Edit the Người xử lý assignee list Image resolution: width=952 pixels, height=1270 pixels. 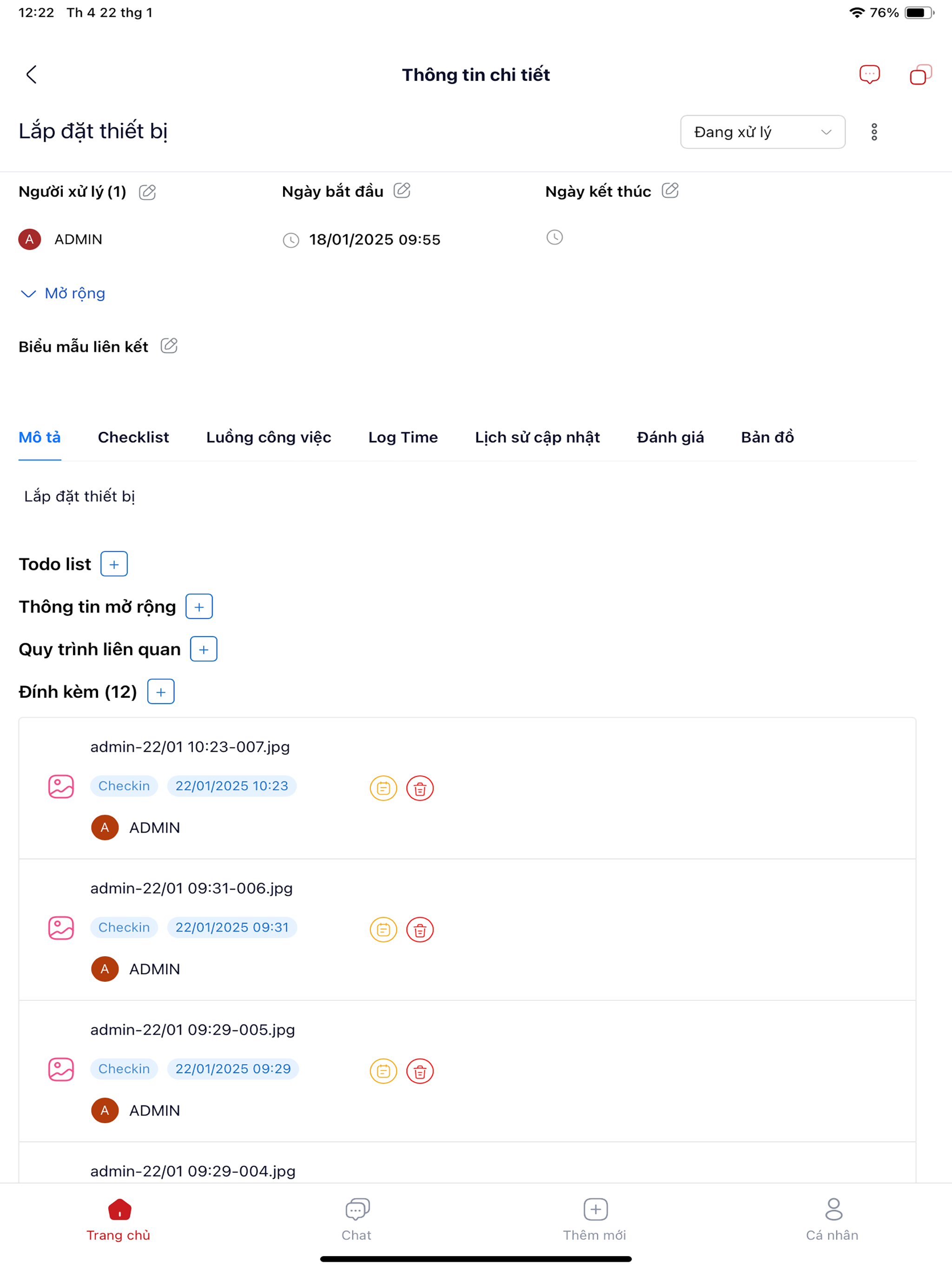click(147, 192)
